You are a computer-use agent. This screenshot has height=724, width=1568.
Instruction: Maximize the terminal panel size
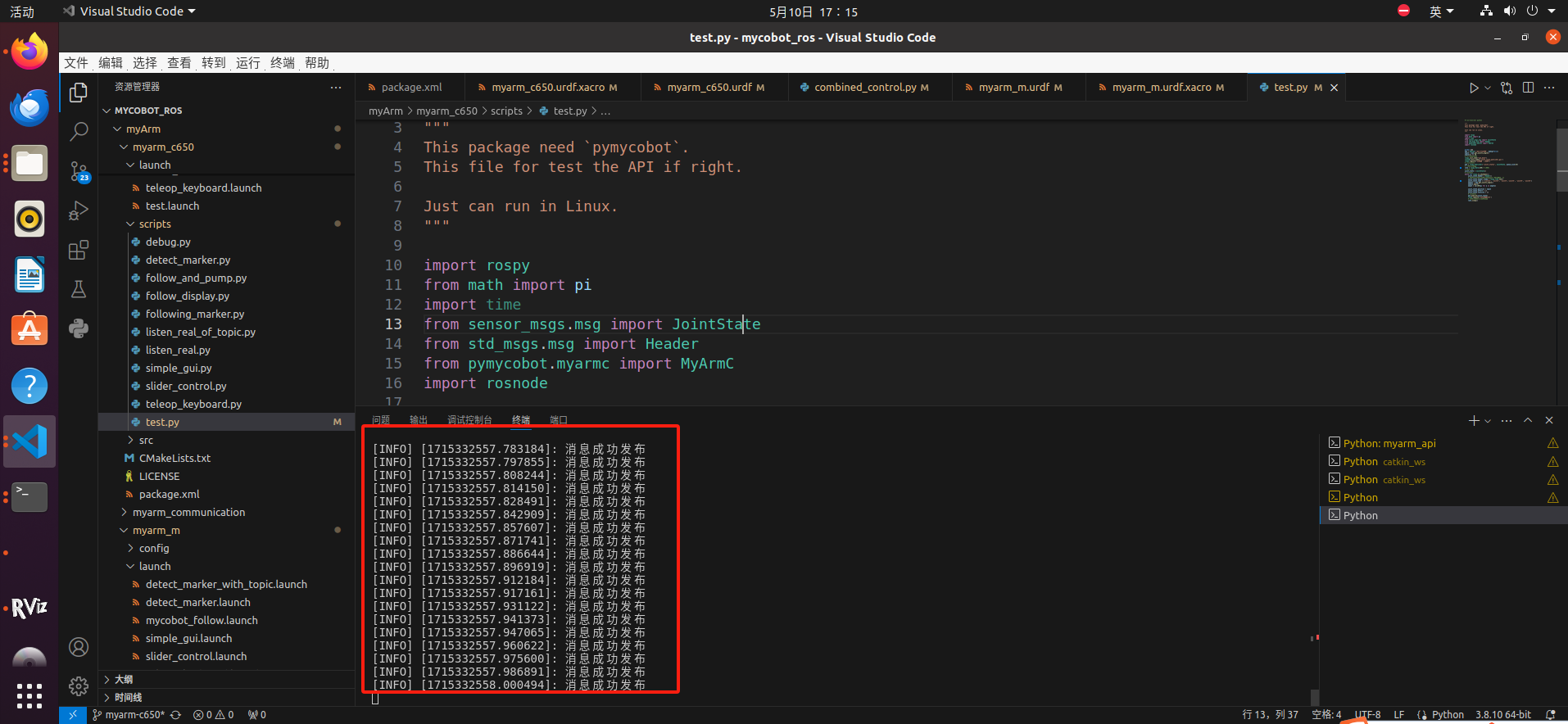(1528, 420)
